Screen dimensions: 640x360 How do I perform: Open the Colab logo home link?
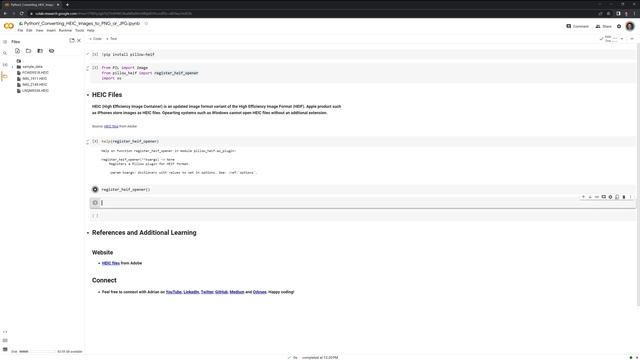[9, 26]
